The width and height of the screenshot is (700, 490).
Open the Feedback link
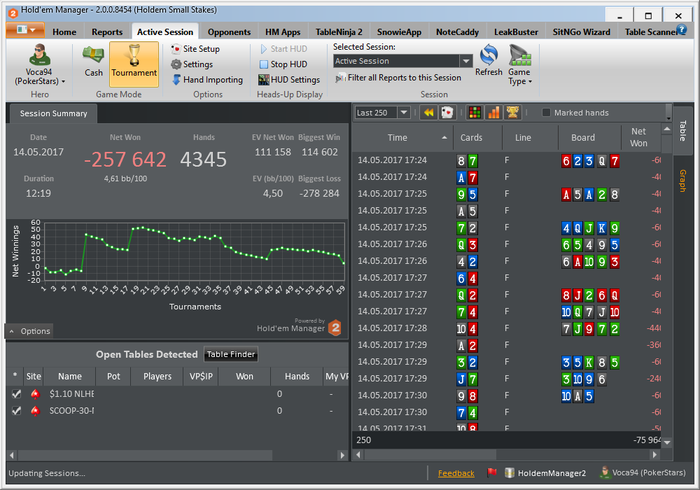456,473
